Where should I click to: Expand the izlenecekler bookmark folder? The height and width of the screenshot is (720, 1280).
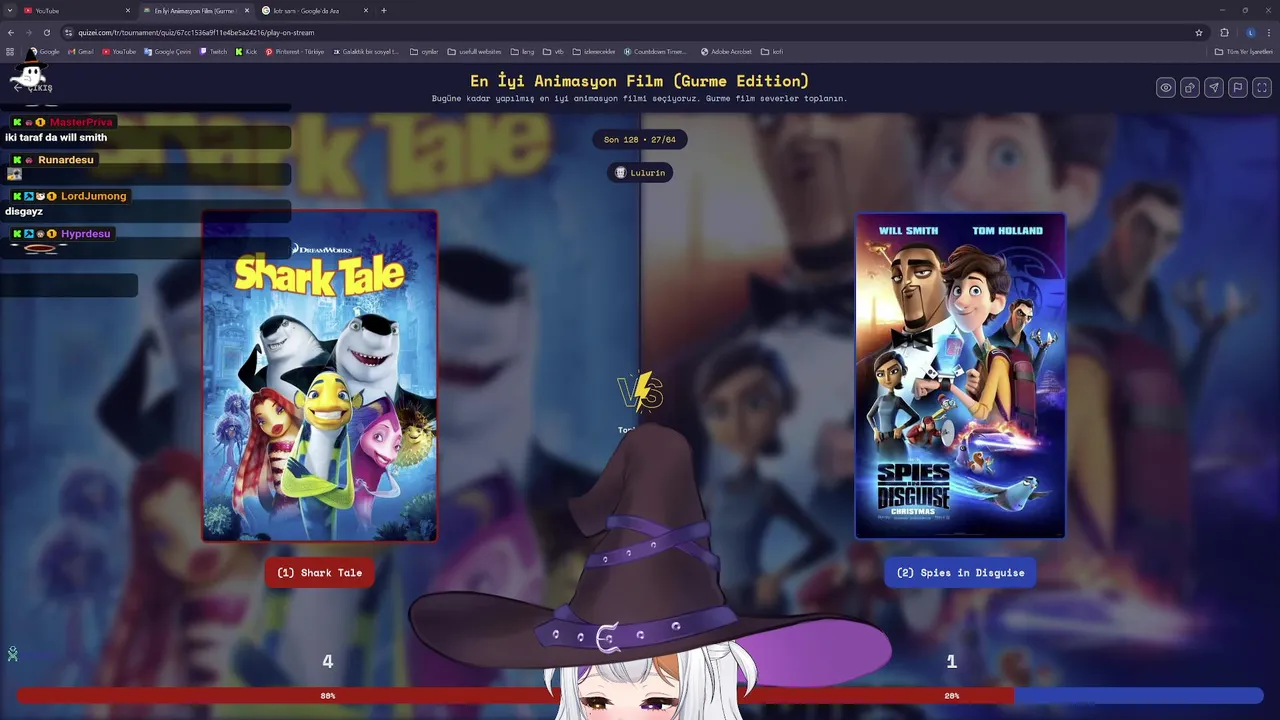594,52
